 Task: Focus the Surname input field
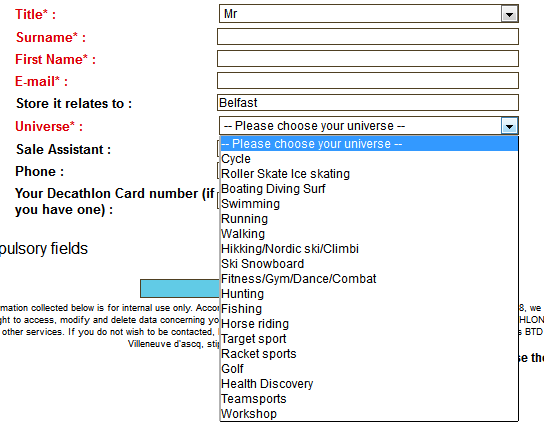coord(368,37)
